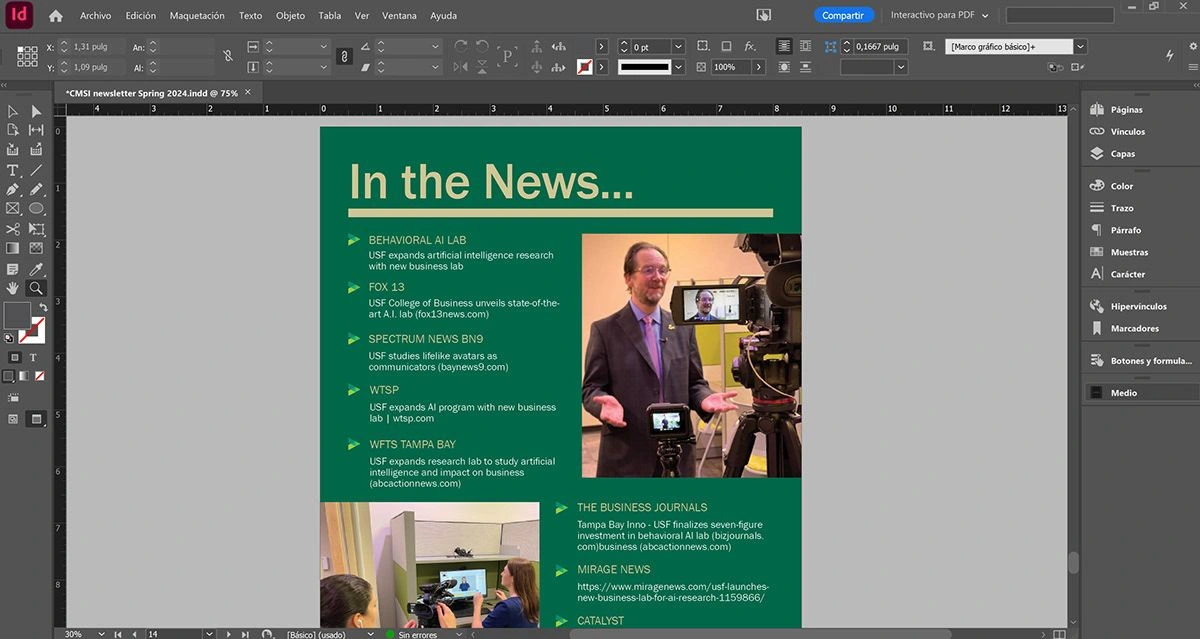This screenshot has width=1200, height=639.
Task: Click the quick apply lightning icon
Action: point(1170,56)
